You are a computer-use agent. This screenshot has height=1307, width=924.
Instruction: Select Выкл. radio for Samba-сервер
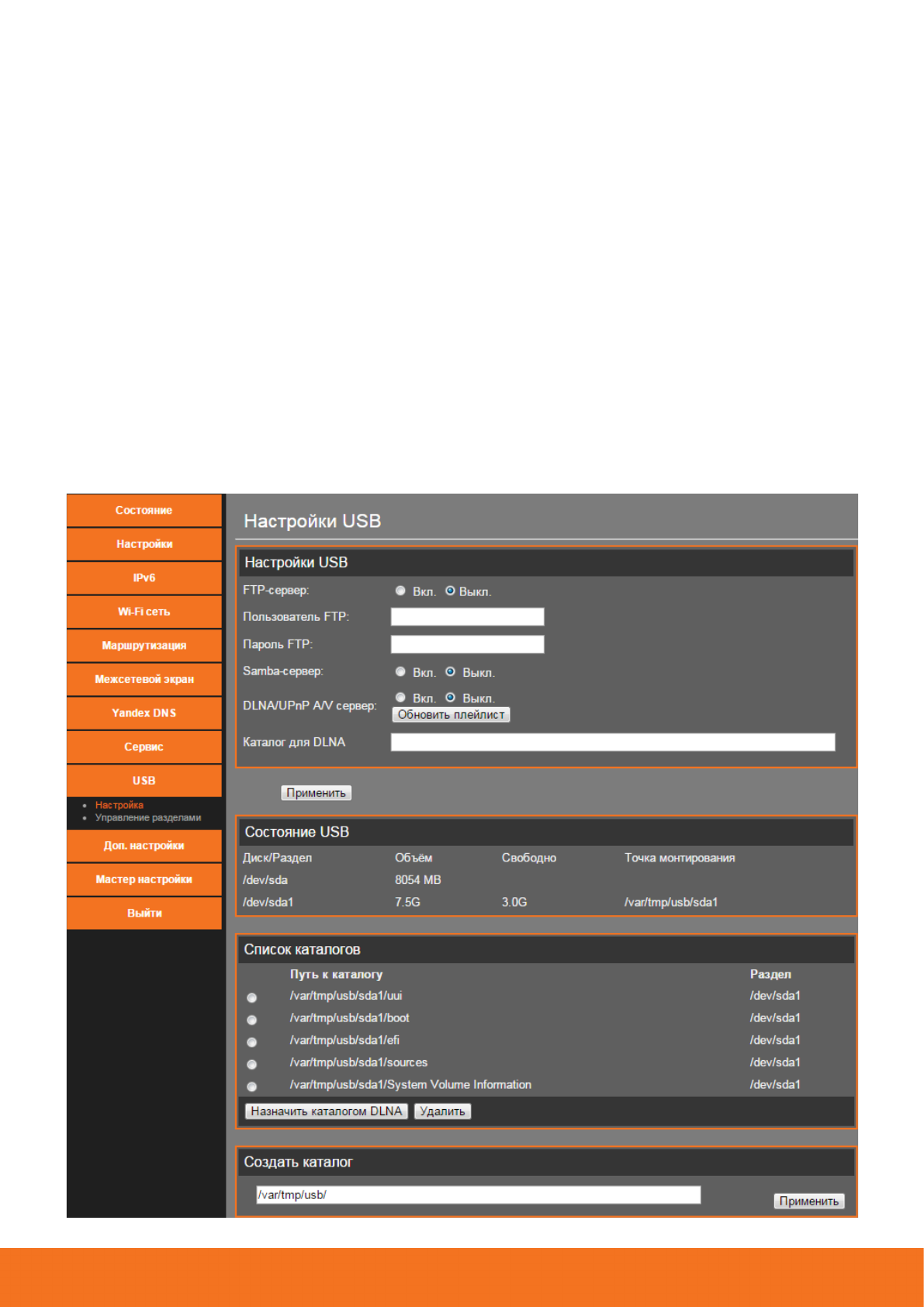(450, 671)
